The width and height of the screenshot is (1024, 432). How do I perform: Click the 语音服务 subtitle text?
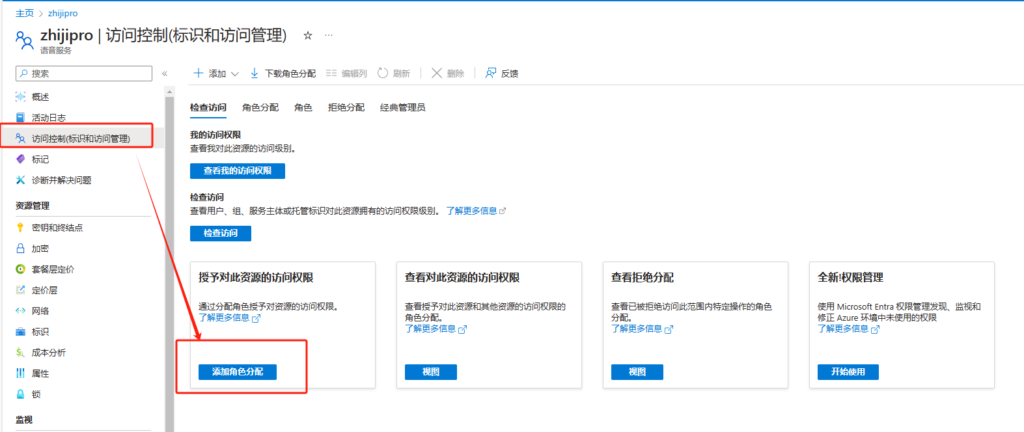coord(56,50)
